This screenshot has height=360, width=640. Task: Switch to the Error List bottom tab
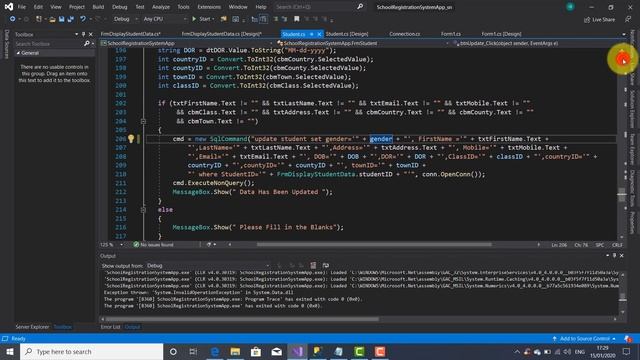tap(110, 327)
